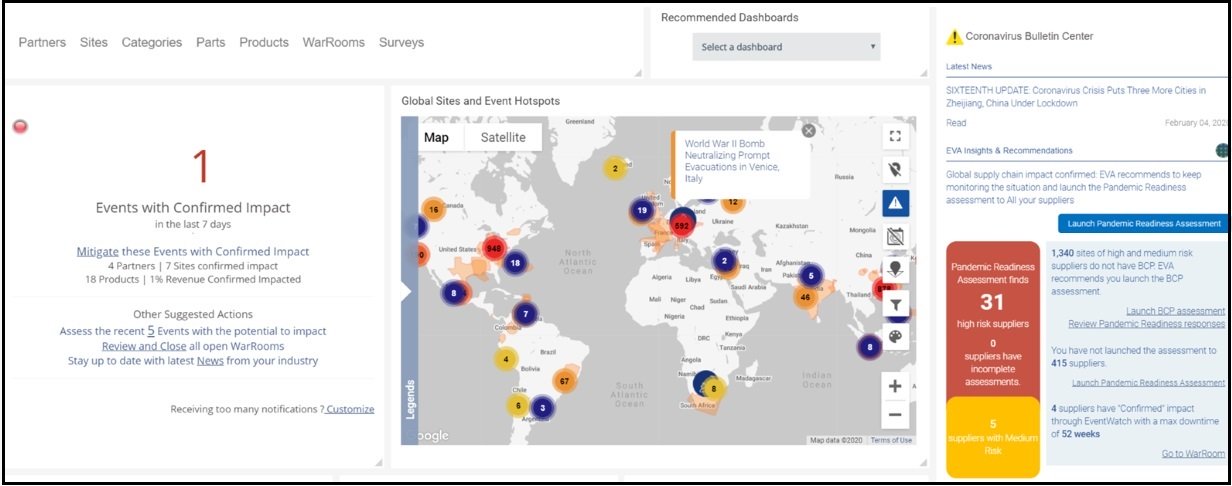Select the 592 cluster over Europe
Viewport: 1232px width, 486px height.
coord(683,226)
